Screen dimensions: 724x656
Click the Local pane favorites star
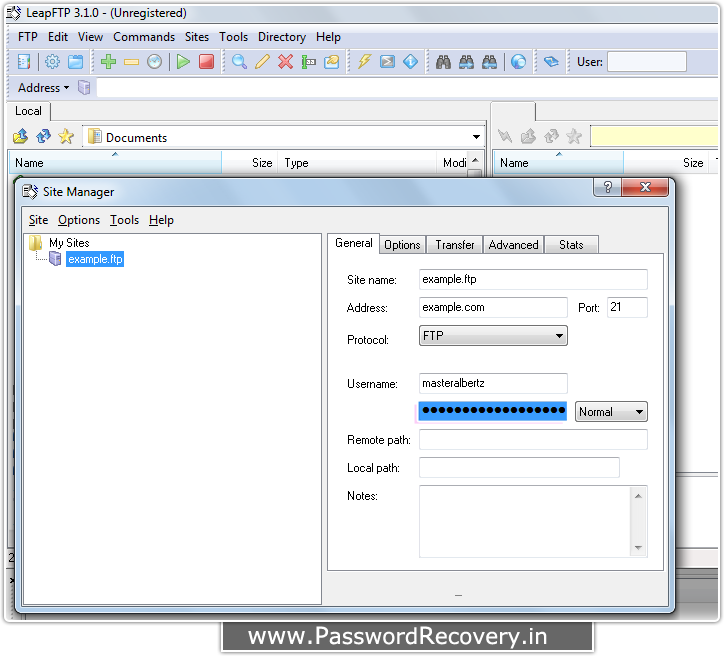tap(66, 136)
